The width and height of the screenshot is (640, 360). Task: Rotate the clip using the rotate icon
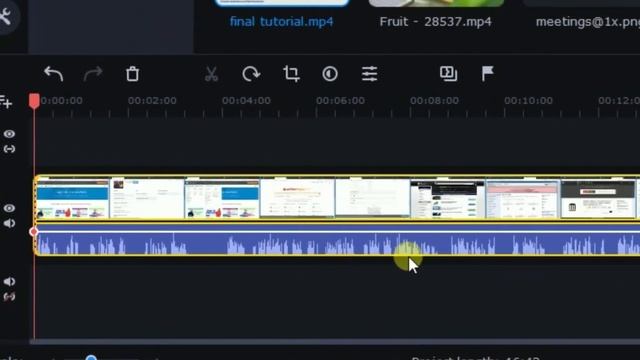coord(251,74)
